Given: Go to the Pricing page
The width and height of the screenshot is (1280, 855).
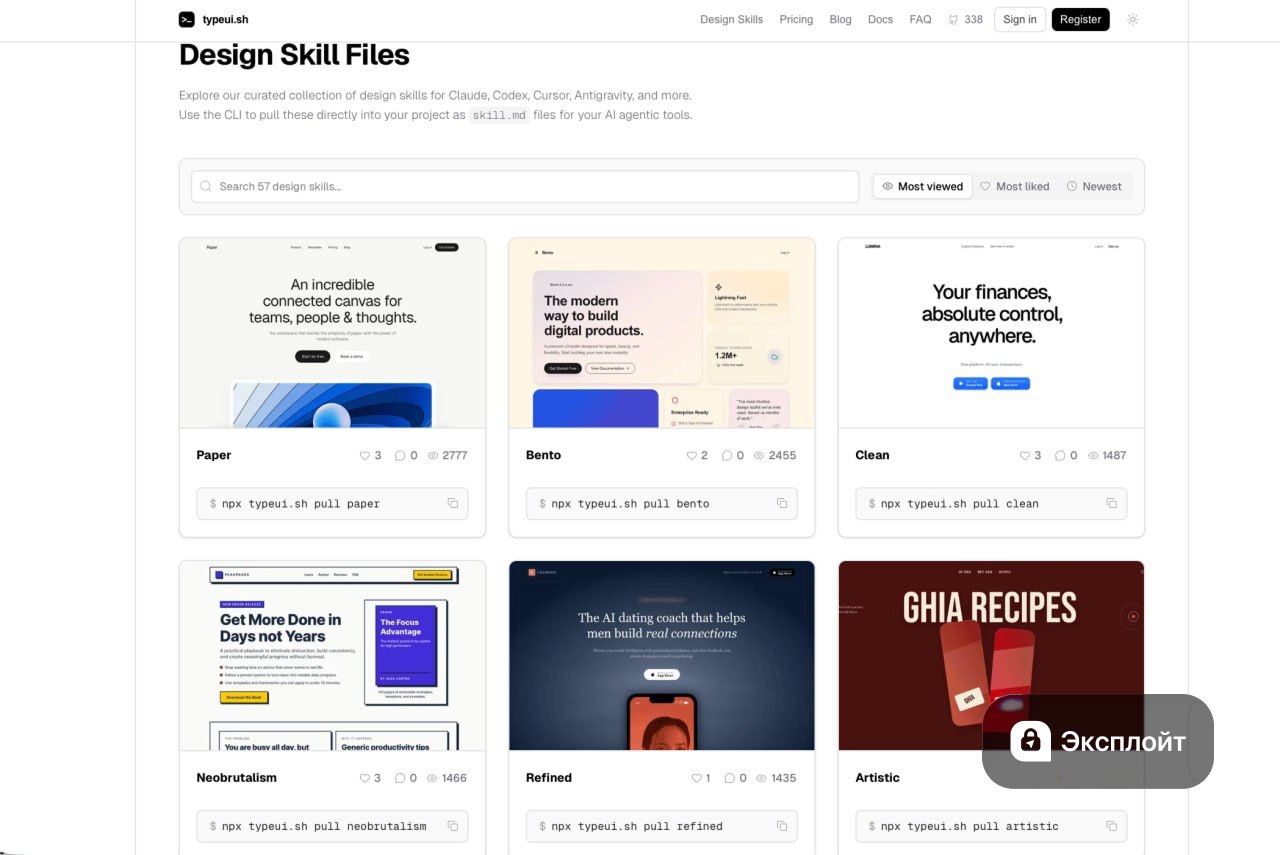Looking at the screenshot, I should (x=796, y=19).
